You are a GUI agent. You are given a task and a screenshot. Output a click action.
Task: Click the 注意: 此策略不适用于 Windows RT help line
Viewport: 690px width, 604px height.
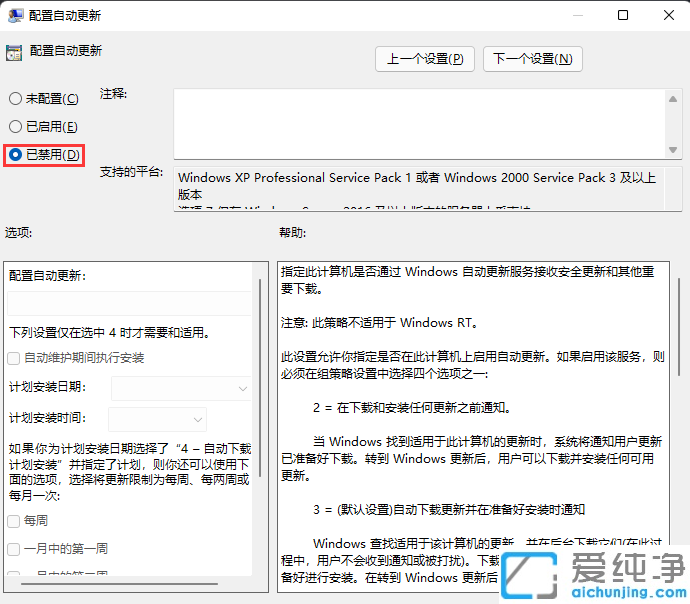(x=379, y=323)
